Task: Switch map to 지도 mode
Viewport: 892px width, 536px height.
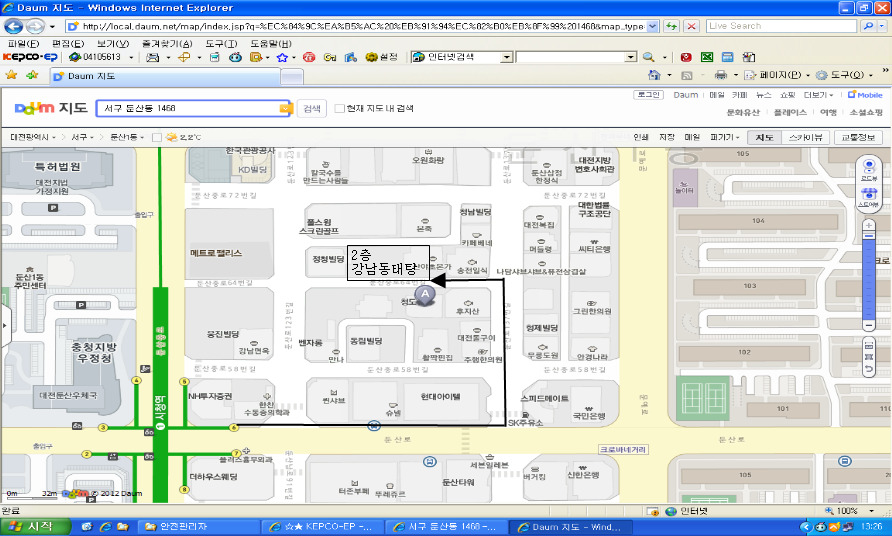Action: pos(764,137)
